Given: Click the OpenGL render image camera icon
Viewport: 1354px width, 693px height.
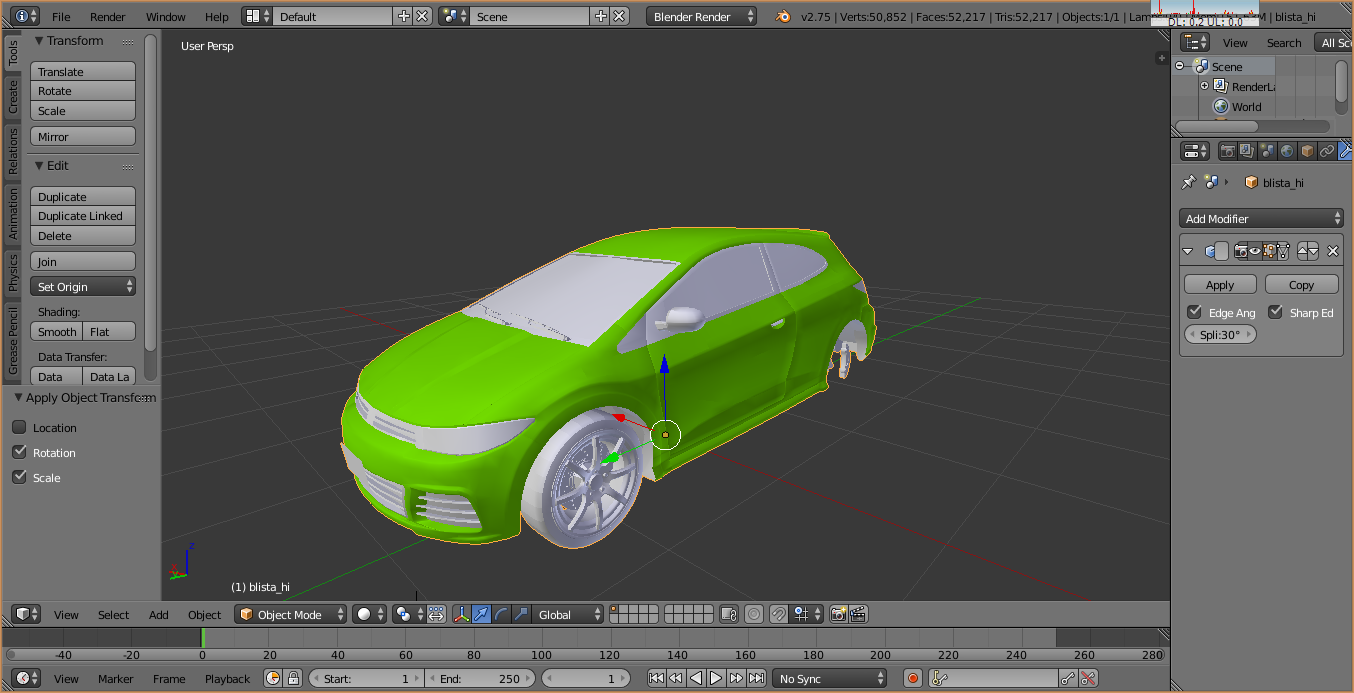Looking at the screenshot, I should pyautogui.click(x=838, y=614).
